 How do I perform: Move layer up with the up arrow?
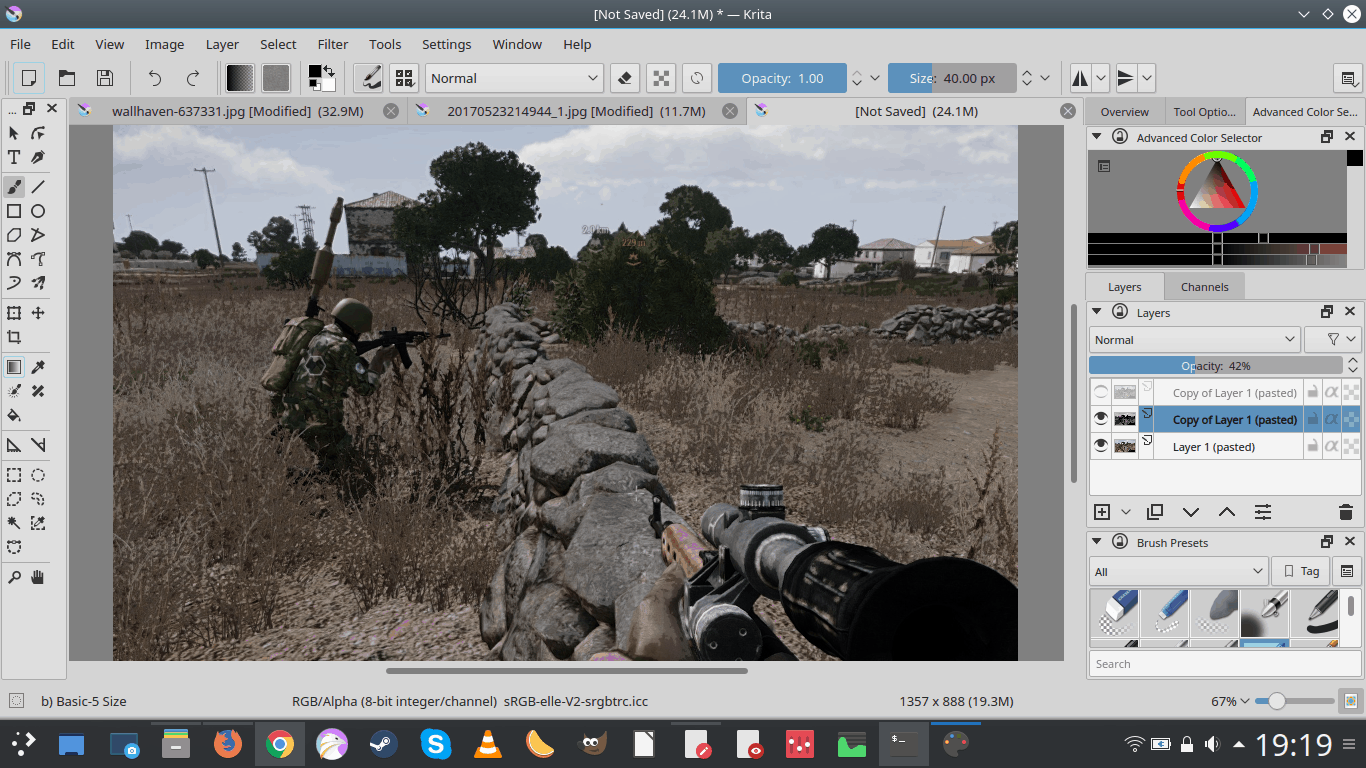click(1227, 512)
